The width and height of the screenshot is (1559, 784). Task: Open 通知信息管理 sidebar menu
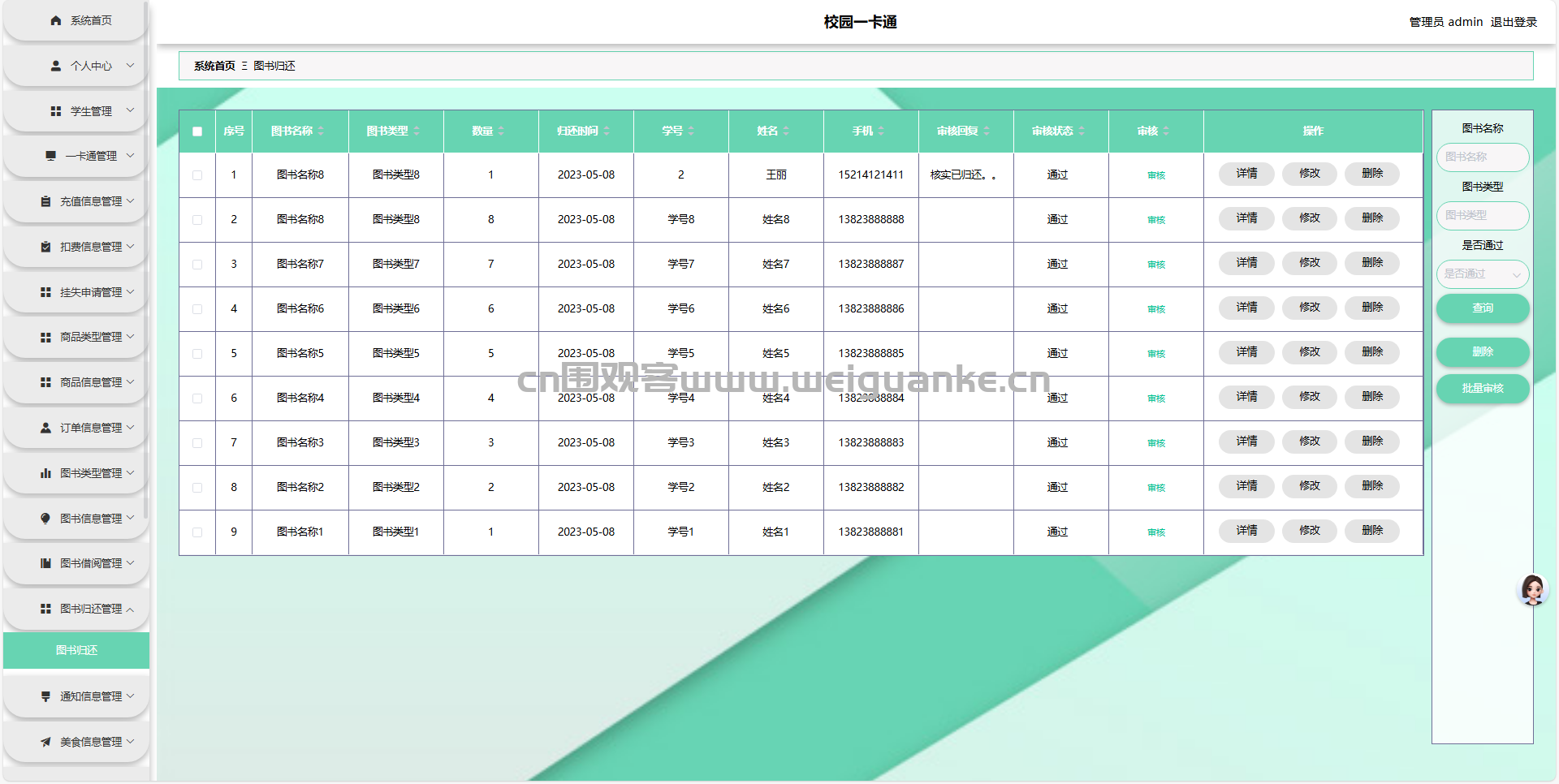76,696
